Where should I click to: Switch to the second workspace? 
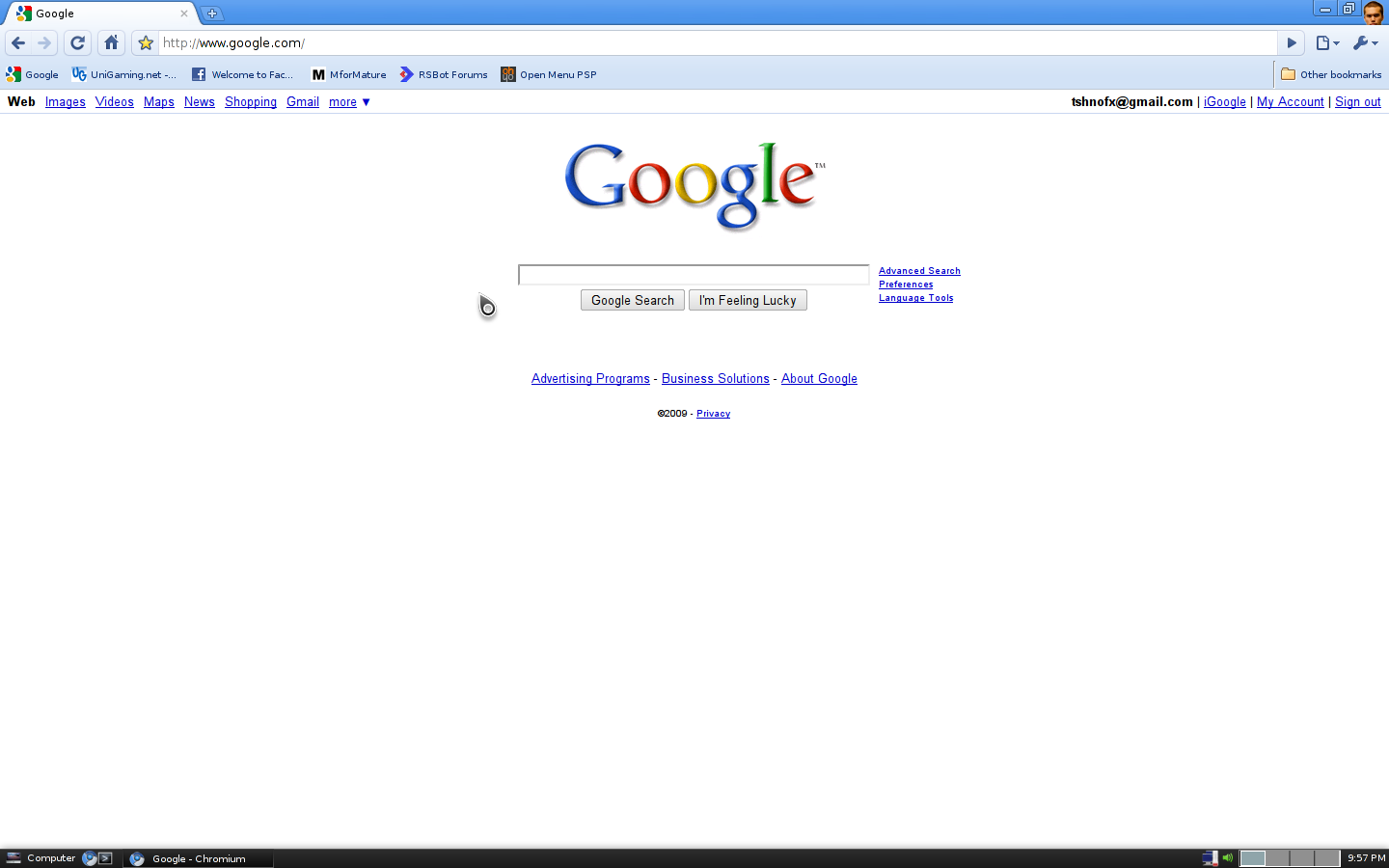coord(1278,858)
